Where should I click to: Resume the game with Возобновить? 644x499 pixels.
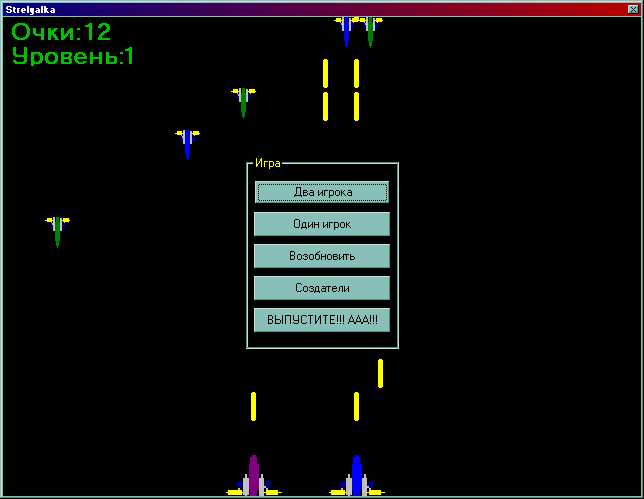(322, 256)
